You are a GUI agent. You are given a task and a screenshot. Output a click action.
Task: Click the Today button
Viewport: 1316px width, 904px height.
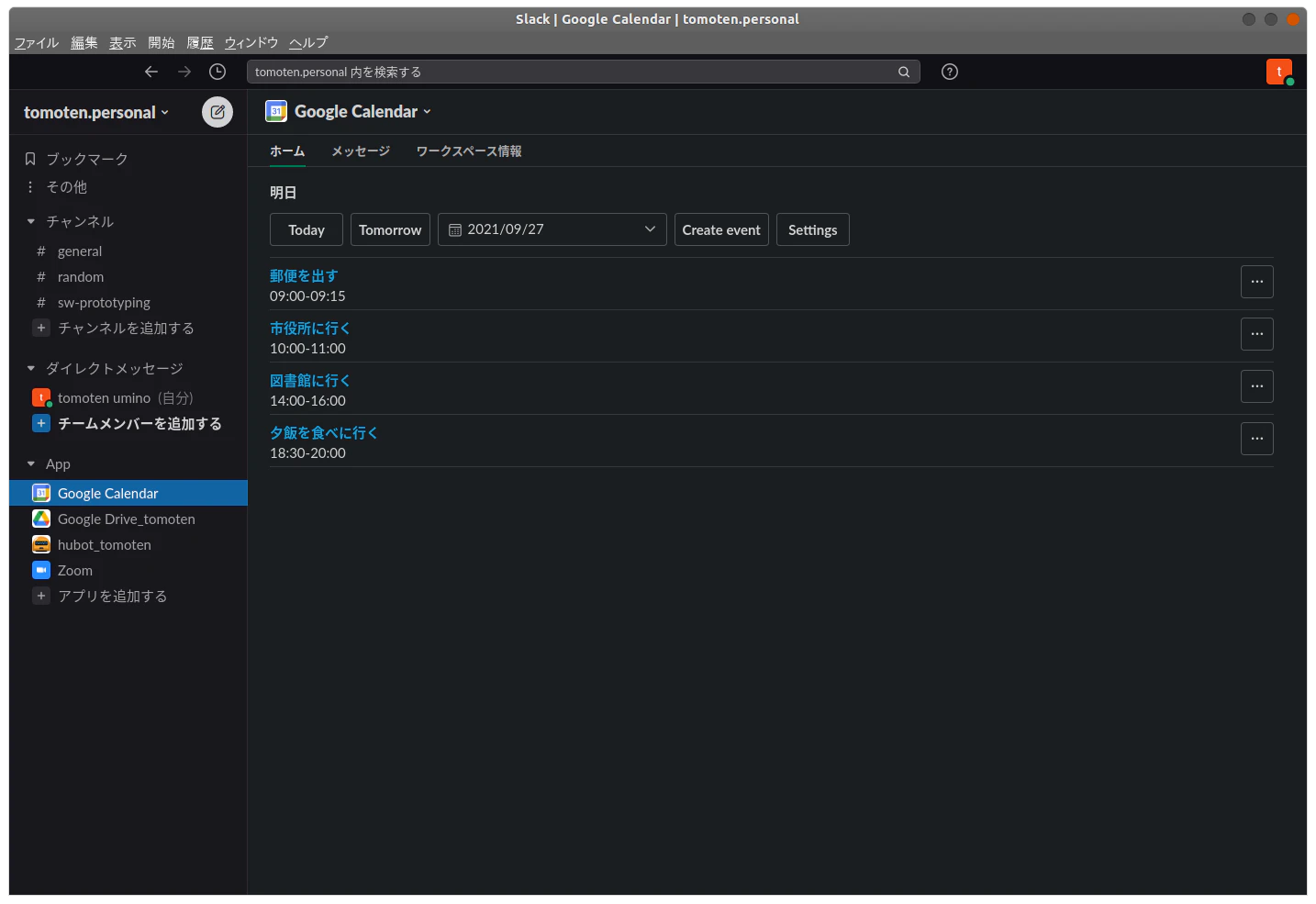point(307,229)
